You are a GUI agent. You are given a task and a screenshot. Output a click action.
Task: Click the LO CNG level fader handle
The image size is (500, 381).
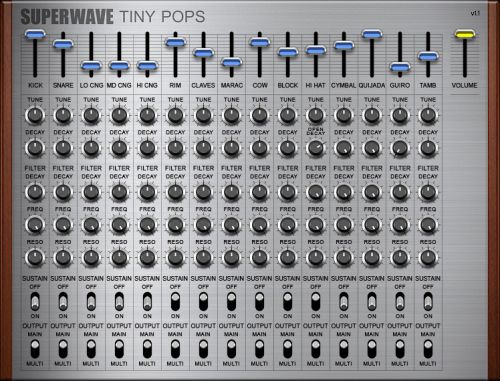91,65
